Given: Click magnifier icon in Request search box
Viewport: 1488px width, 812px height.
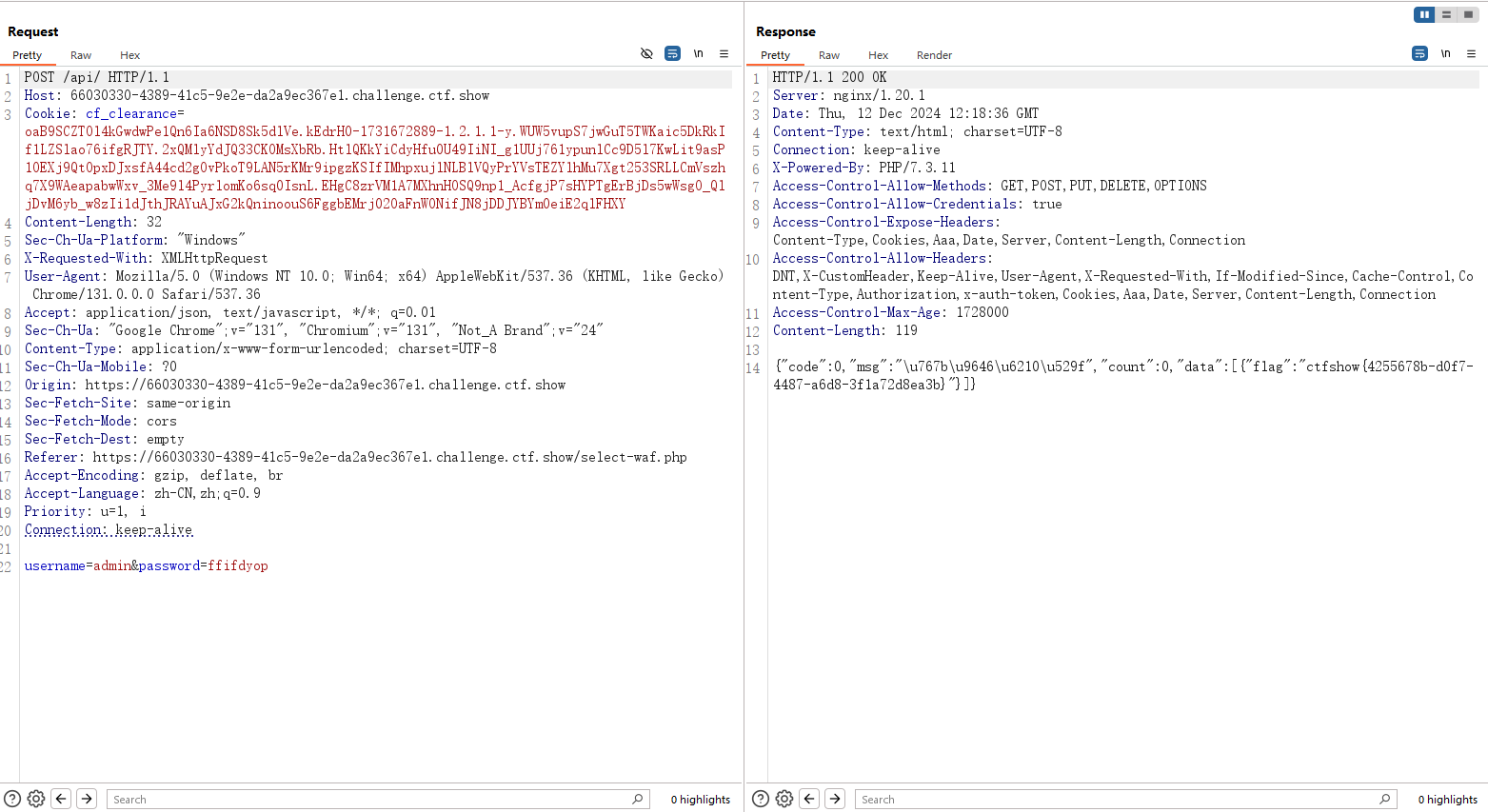Looking at the screenshot, I should pos(638,799).
